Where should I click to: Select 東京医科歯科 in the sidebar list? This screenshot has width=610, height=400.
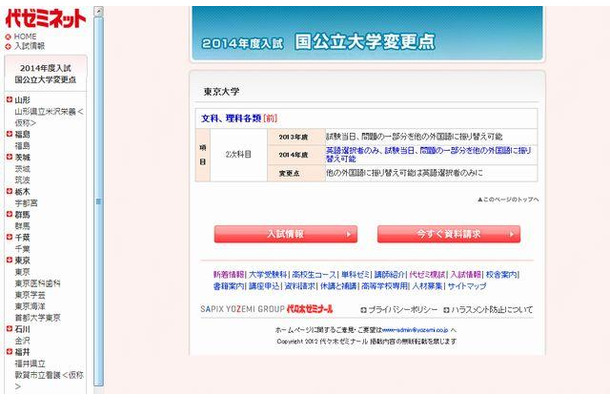[x=38, y=283]
